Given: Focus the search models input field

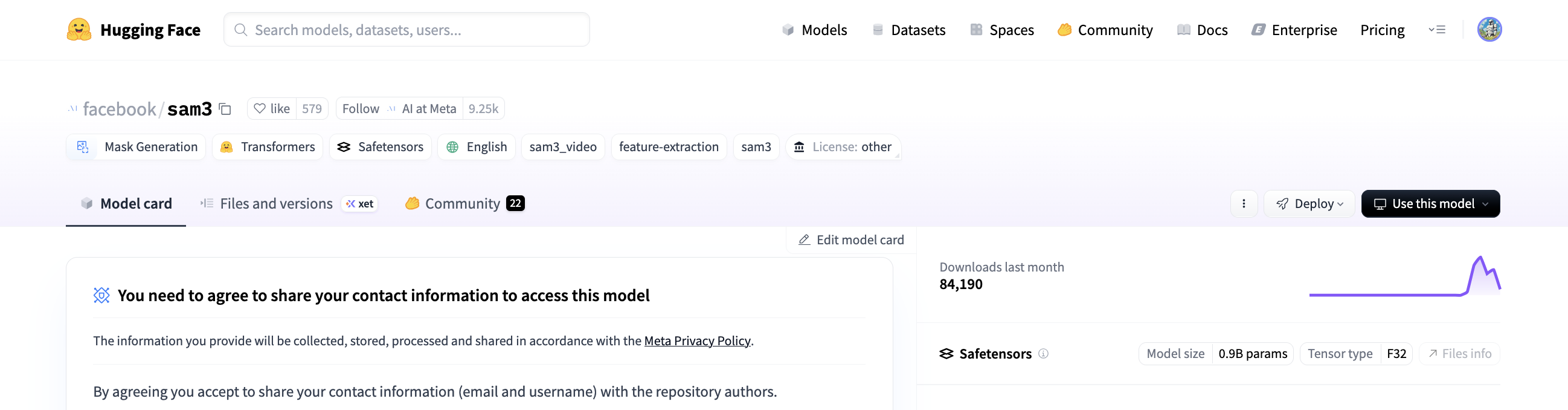Looking at the screenshot, I should coord(406,30).
